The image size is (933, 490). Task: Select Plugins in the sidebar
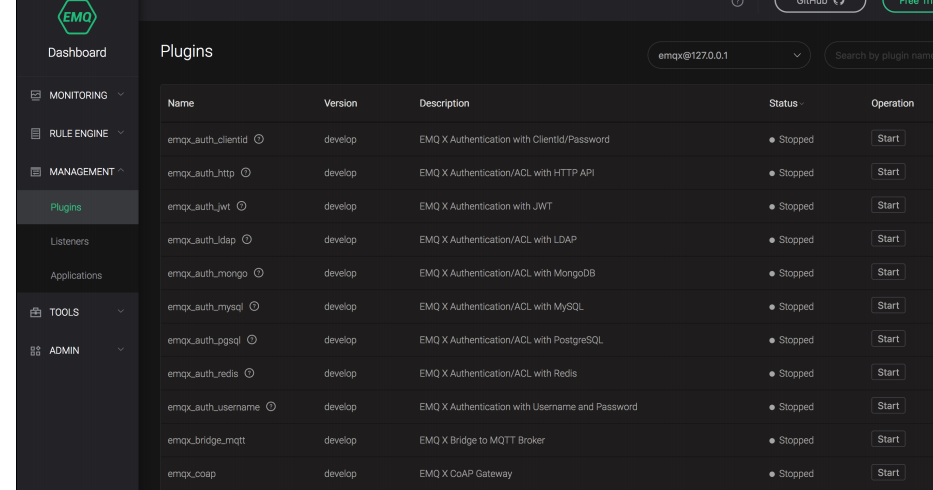(x=77, y=207)
